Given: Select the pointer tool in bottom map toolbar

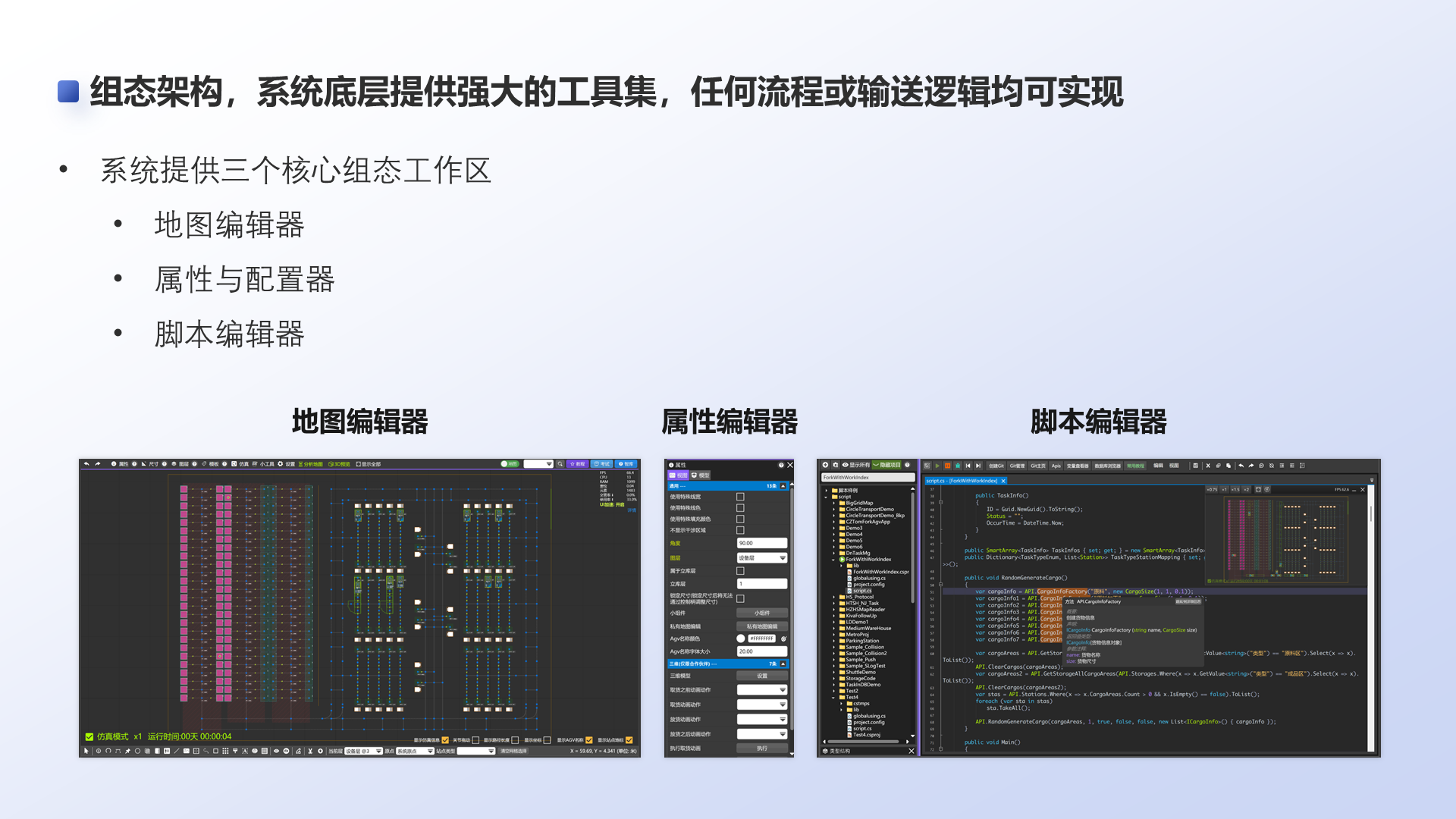Looking at the screenshot, I should (x=86, y=751).
